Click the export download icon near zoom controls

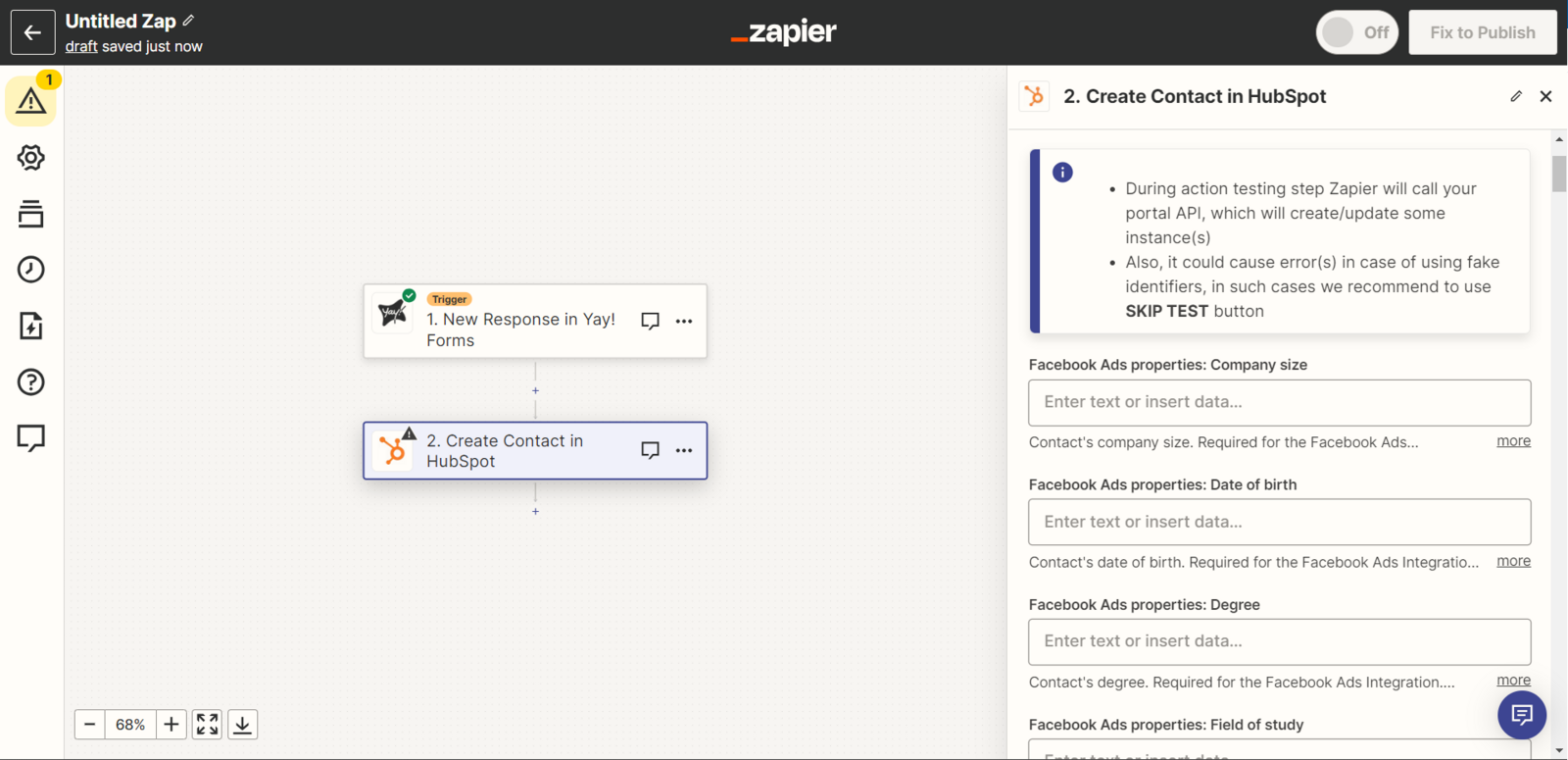click(x=243, y=725)
